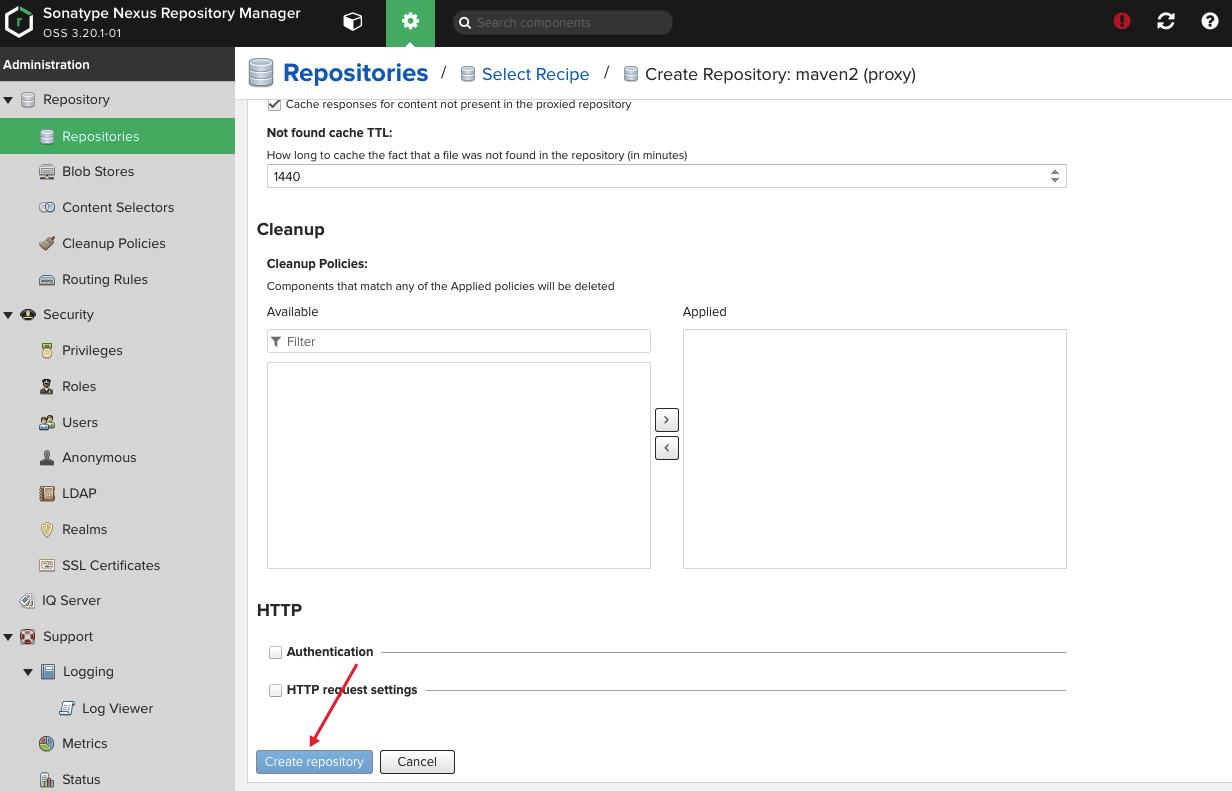
Task: Click the Metrics pie chart icon
Action: coord(47,744)
